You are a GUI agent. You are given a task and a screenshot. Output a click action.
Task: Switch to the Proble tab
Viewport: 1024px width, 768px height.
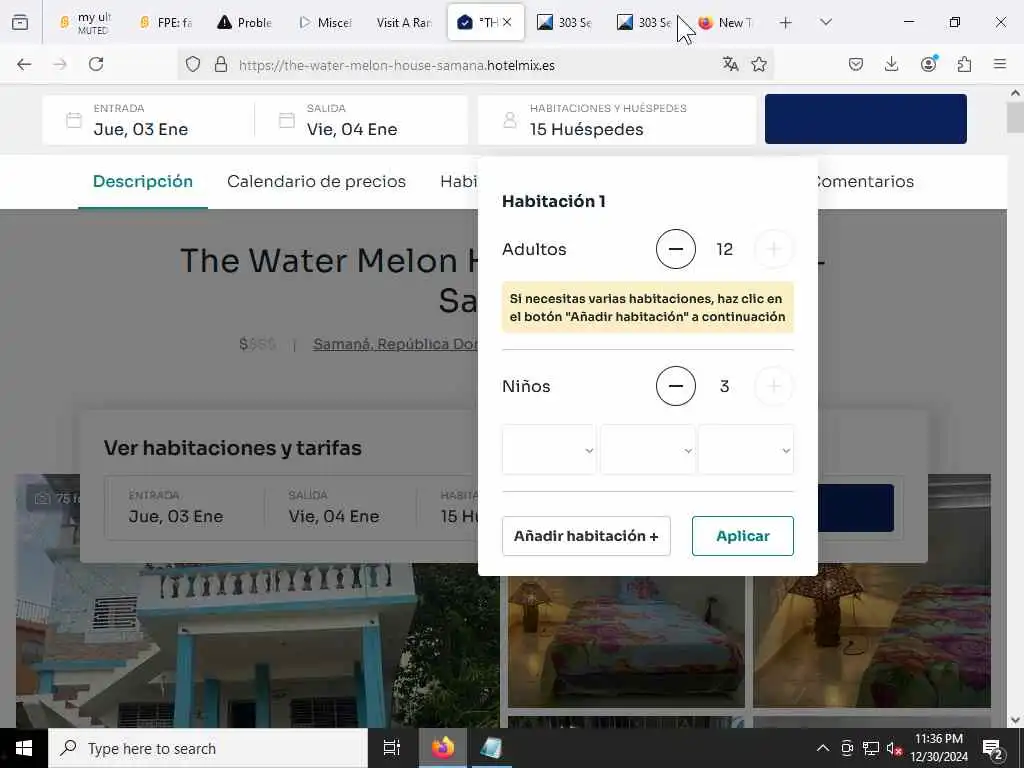(x=246, y=22)
